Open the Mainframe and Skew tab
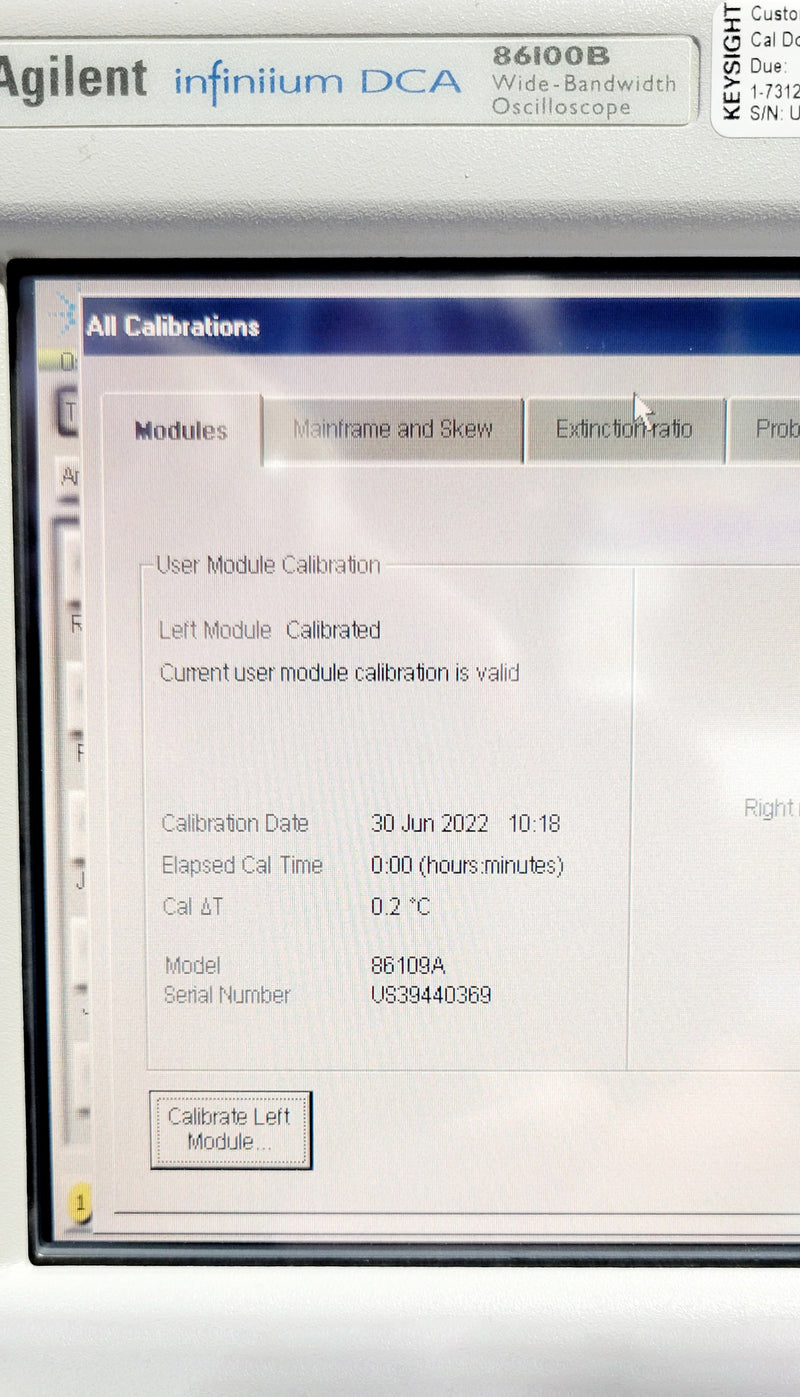 [393, 430]
